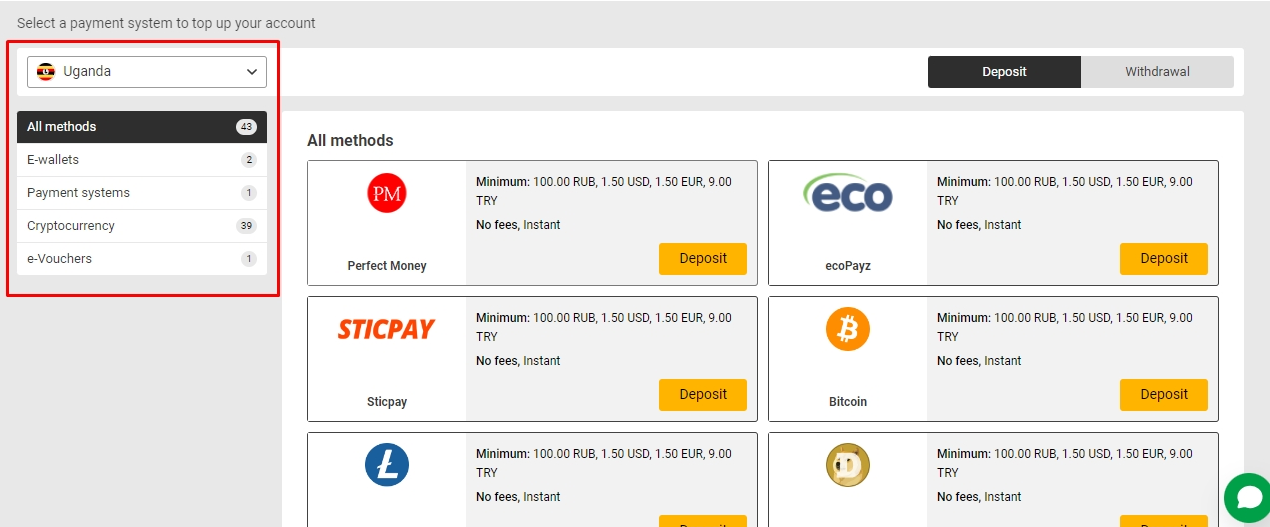Select All methods category
This screenshot has width=1270, height=527.
pyautogui.click(x=142, y=127)
